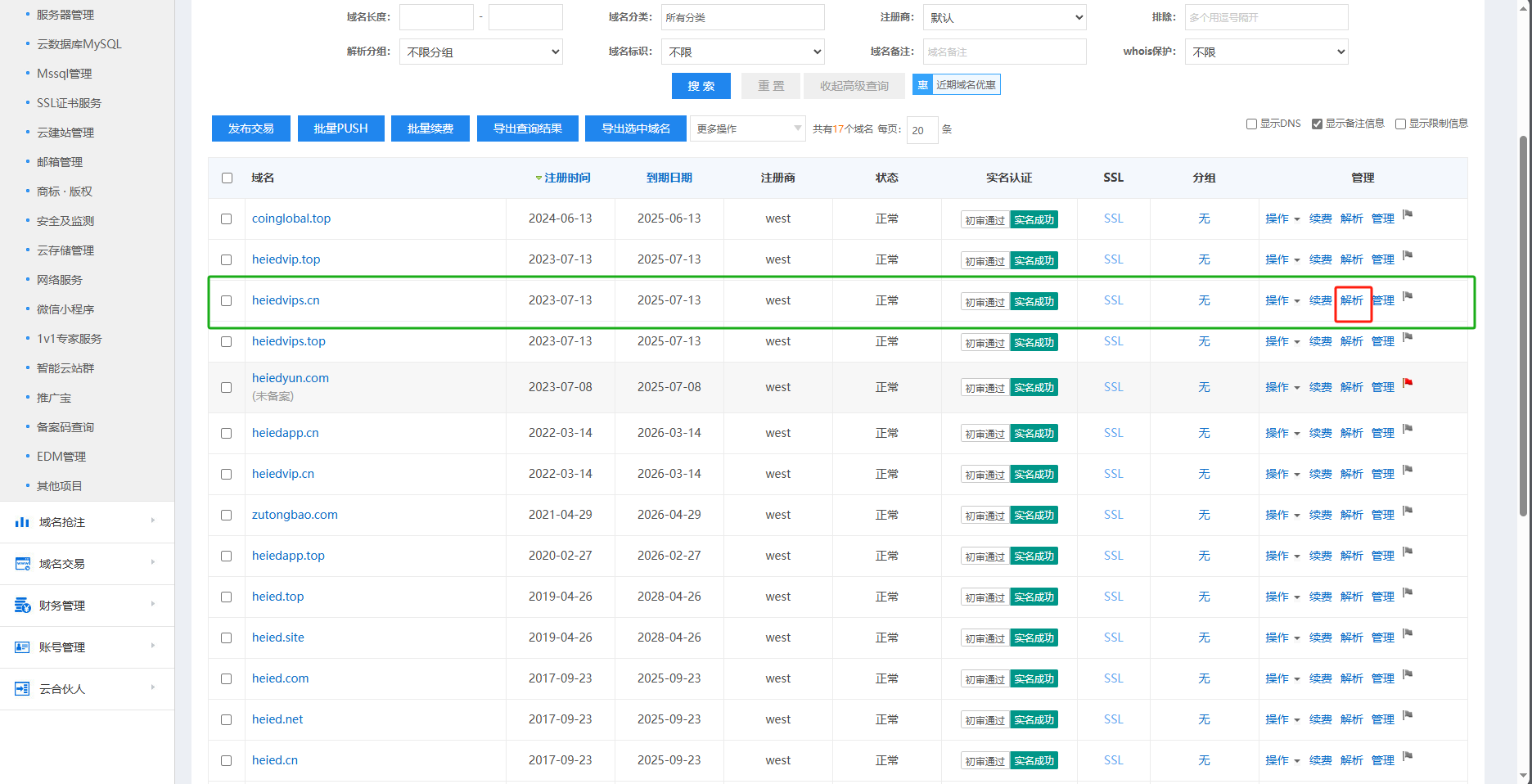Click the 域名备注 input field
Viewport: 1532px width, 784px height.
click(x=1005, y=52)
